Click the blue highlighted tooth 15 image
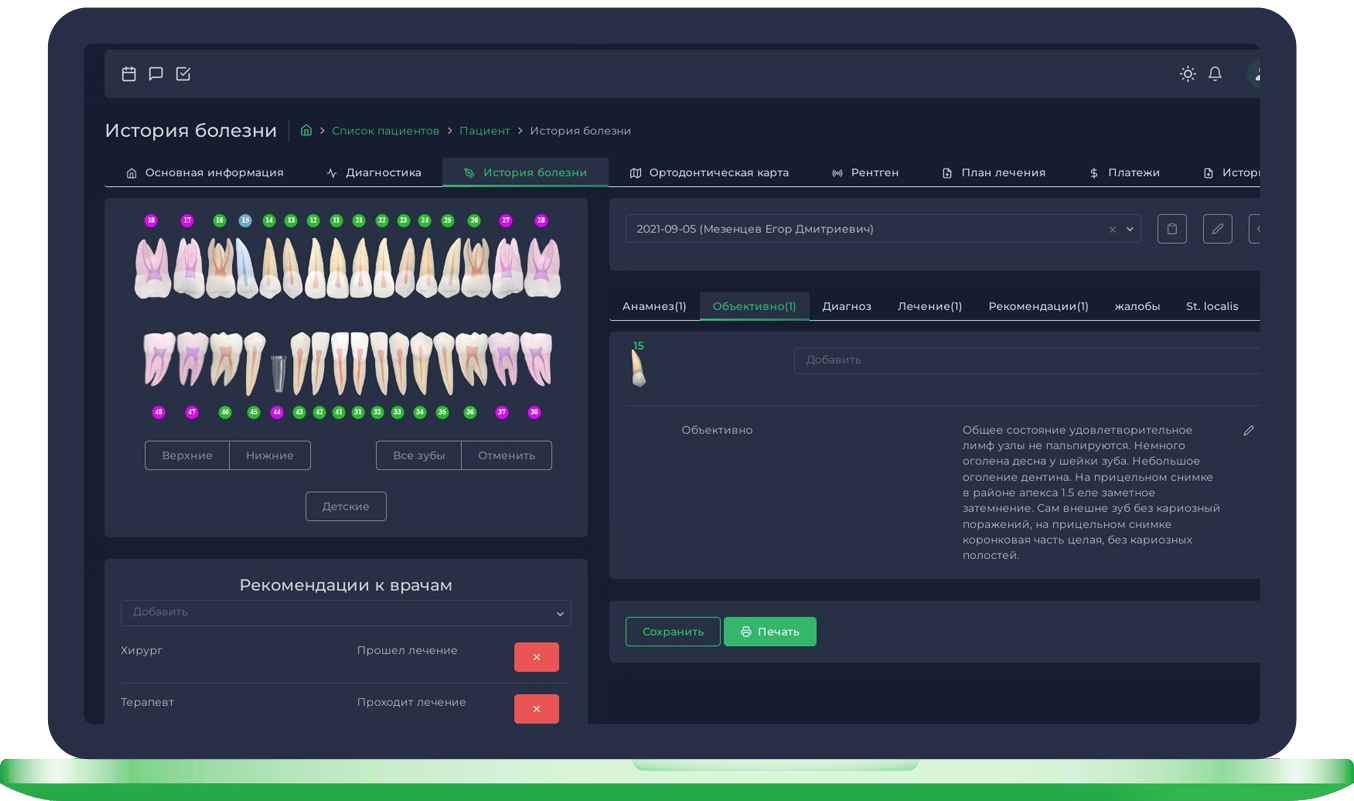1354x801 pixels. pyautogui.click(x=246, y=266)
